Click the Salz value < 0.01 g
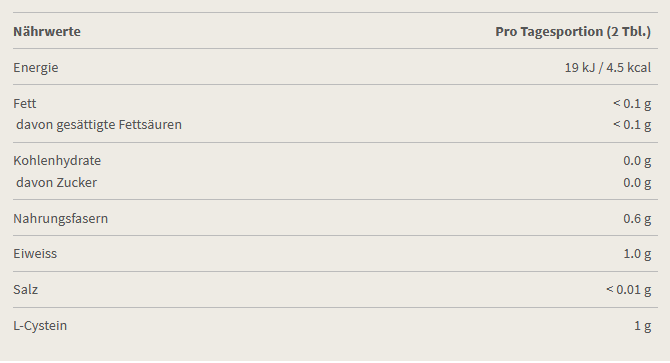Image resolution: width=670 pixels, height=363 pixels. [629, 290]
